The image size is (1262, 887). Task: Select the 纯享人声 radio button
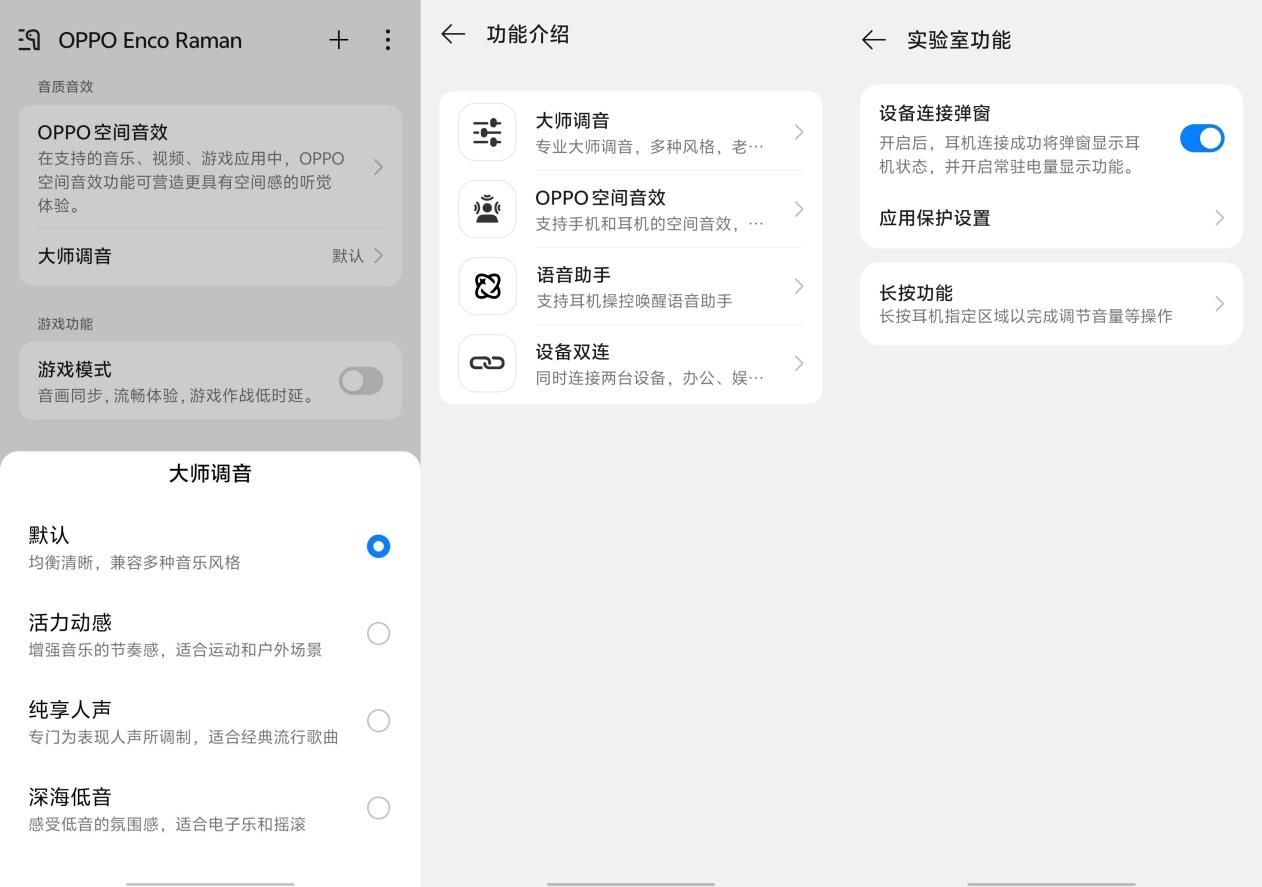378,720
